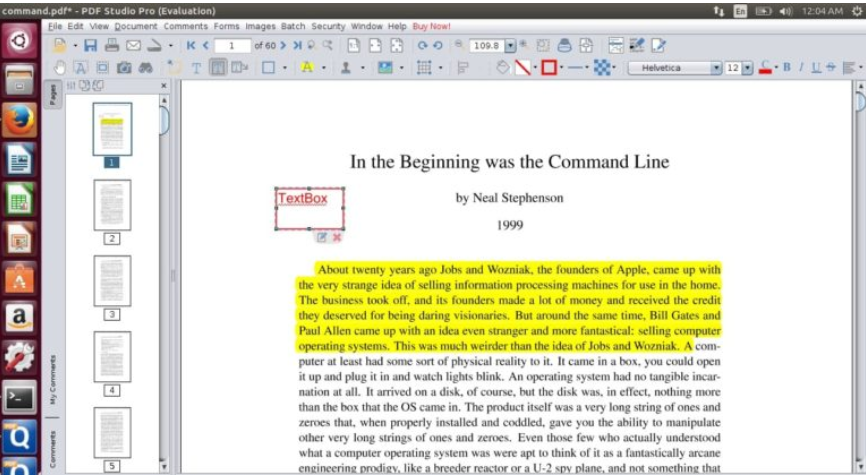Select the square shape annotation tool
Screen dimensions: 866x476
pyautogui.click(x=268, y=68)
